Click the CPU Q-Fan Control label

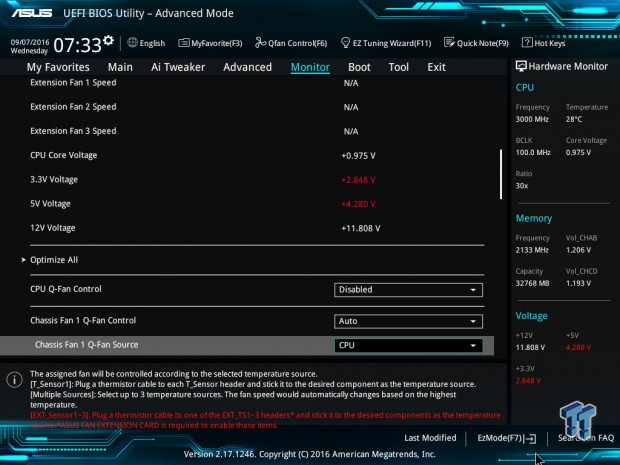[x=66, y=289]
